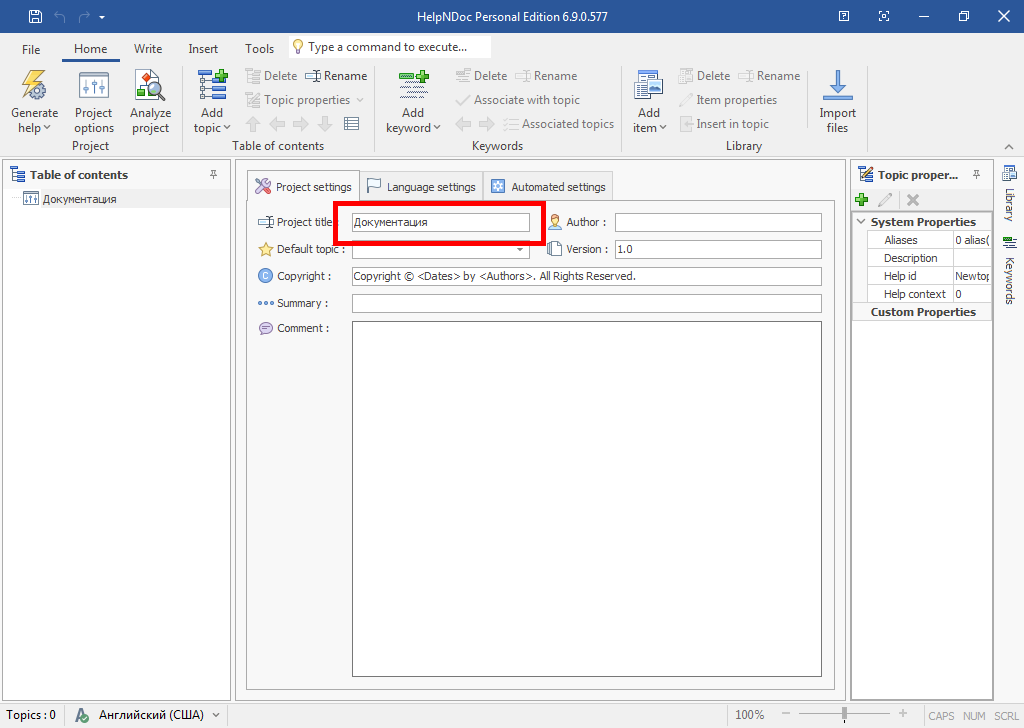1024x728 pixels.
Task: Click list view icon beside topic move arrows
Action: pos(351,123)
